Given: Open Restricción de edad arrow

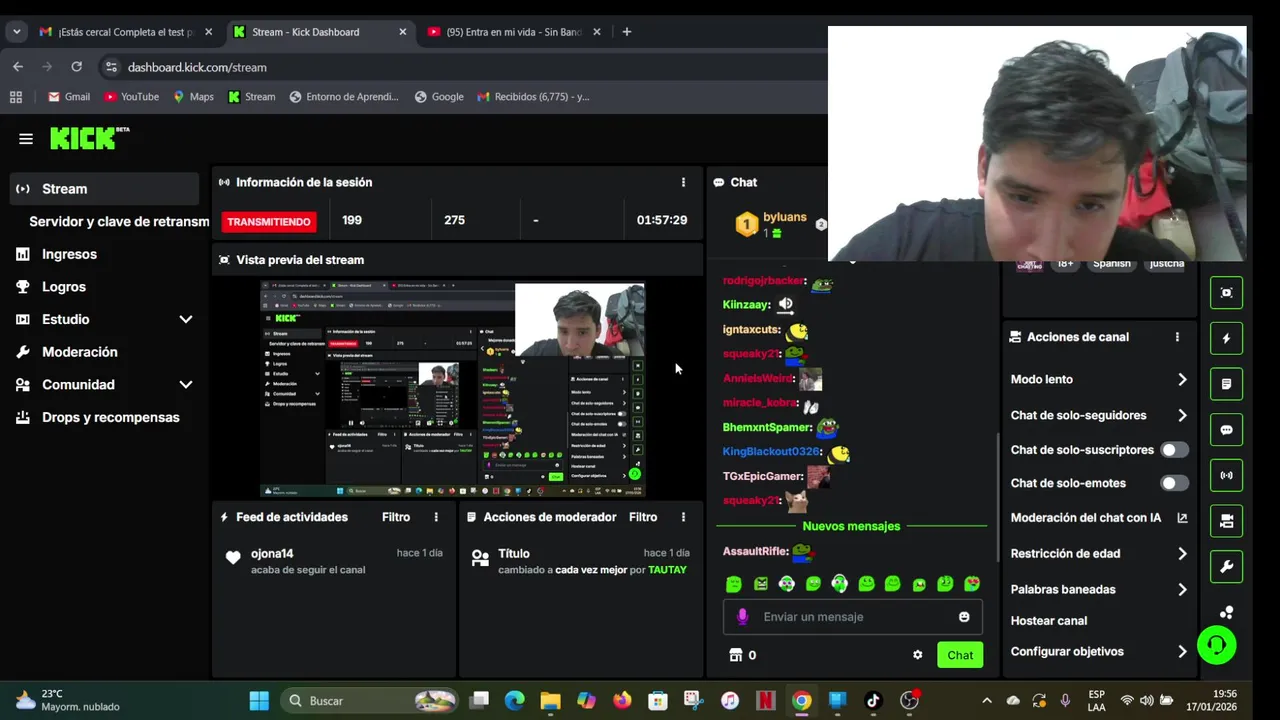Looking at the screenshot, I should [1182, 554].
